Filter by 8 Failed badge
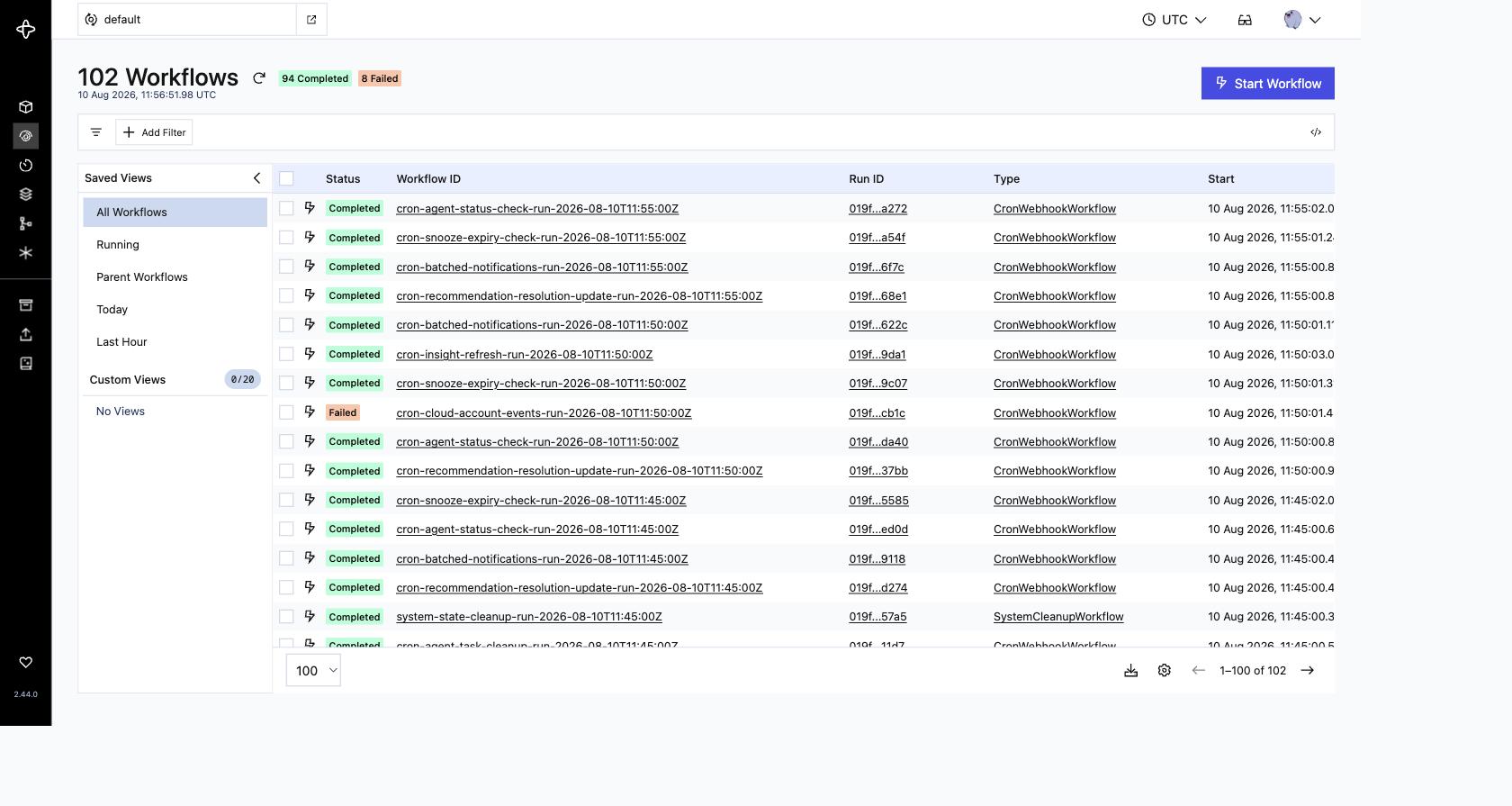Image resolution: width=1512 pixels, height=806 pixels. pos(380,78)
